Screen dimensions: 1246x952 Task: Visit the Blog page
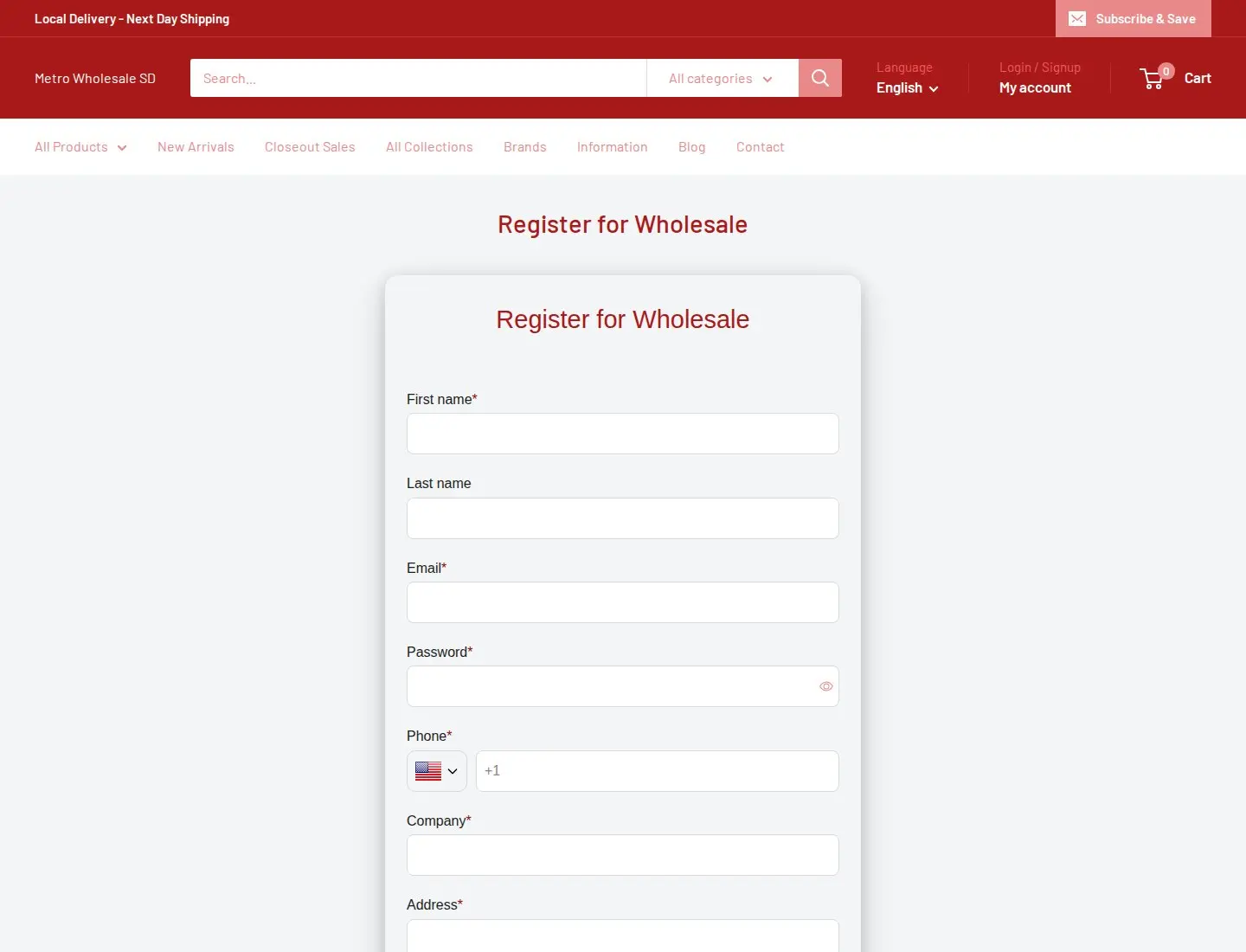coord(692,147)
